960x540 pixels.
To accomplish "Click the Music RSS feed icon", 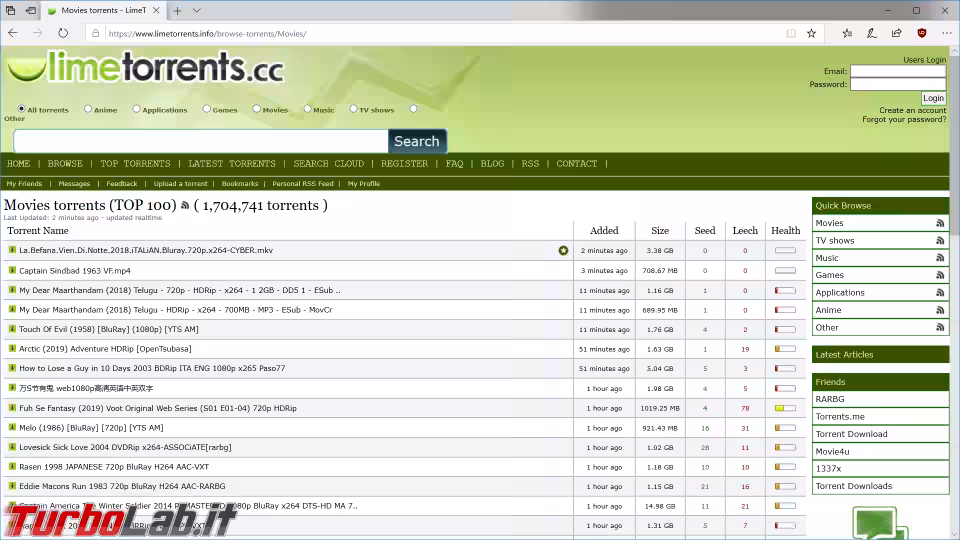I will (940, 258).
